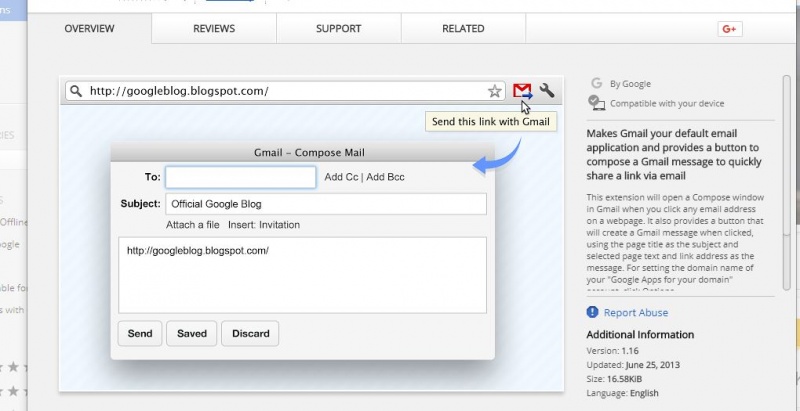
Task: Click the Language English text
Action: tap(622, 393)
